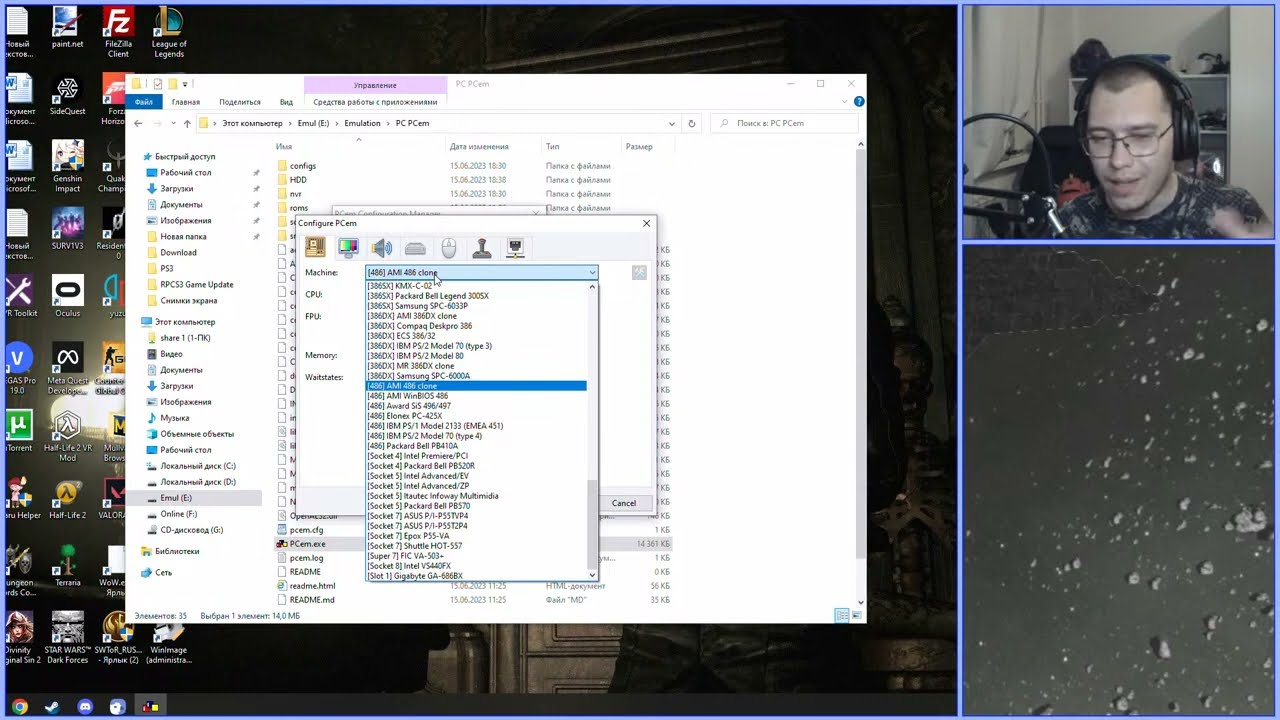The image size is (1280, 720).
Task: Collapse the Machine dropdown using its arrow
Action: pos(592,272)
